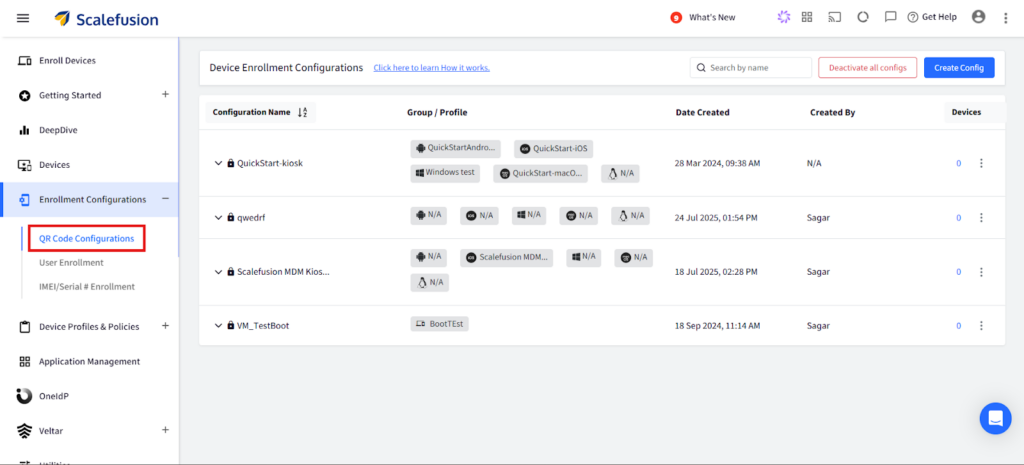Open Device Profiles & Policies

click(x=89, y=327)
